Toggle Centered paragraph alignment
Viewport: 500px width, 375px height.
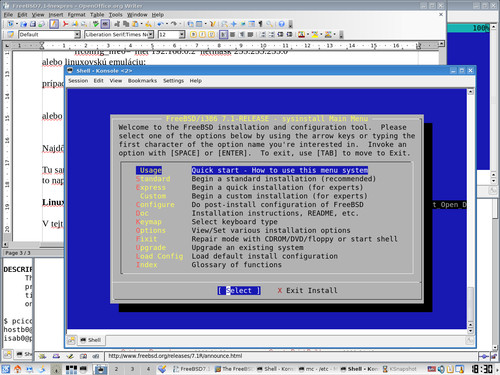point(232,34)
